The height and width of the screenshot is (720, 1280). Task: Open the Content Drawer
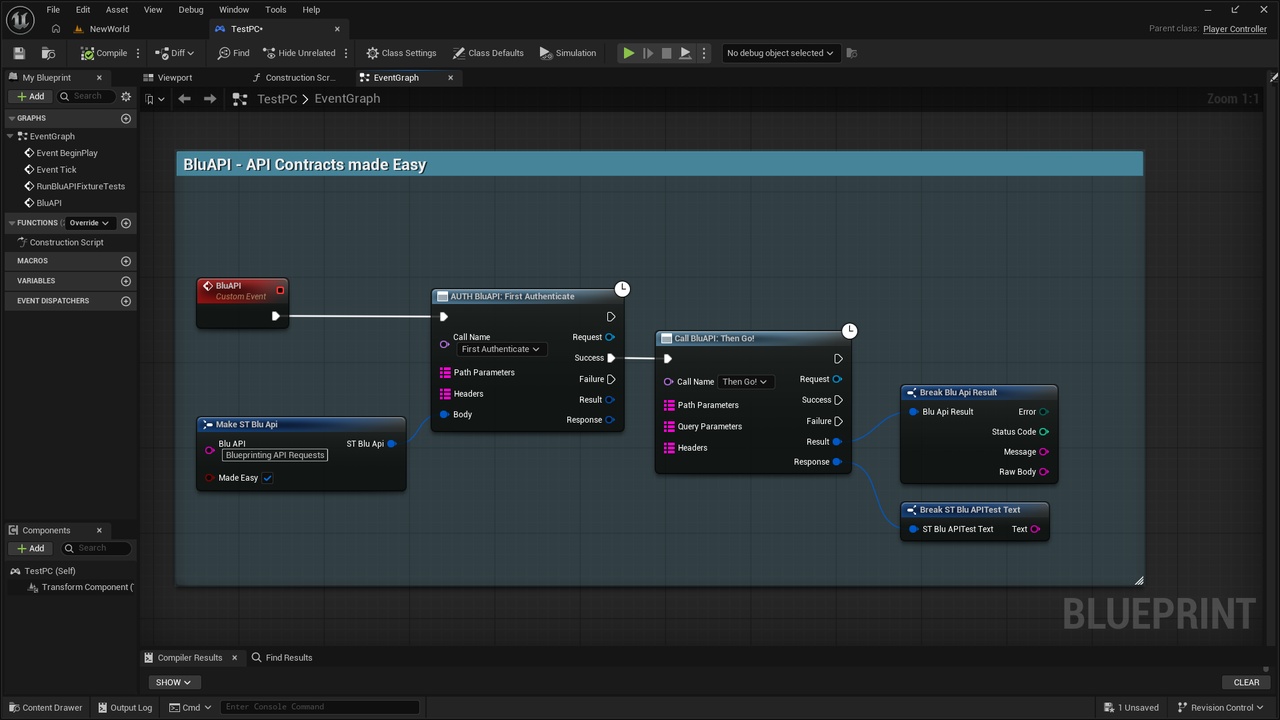coord(46,707)
